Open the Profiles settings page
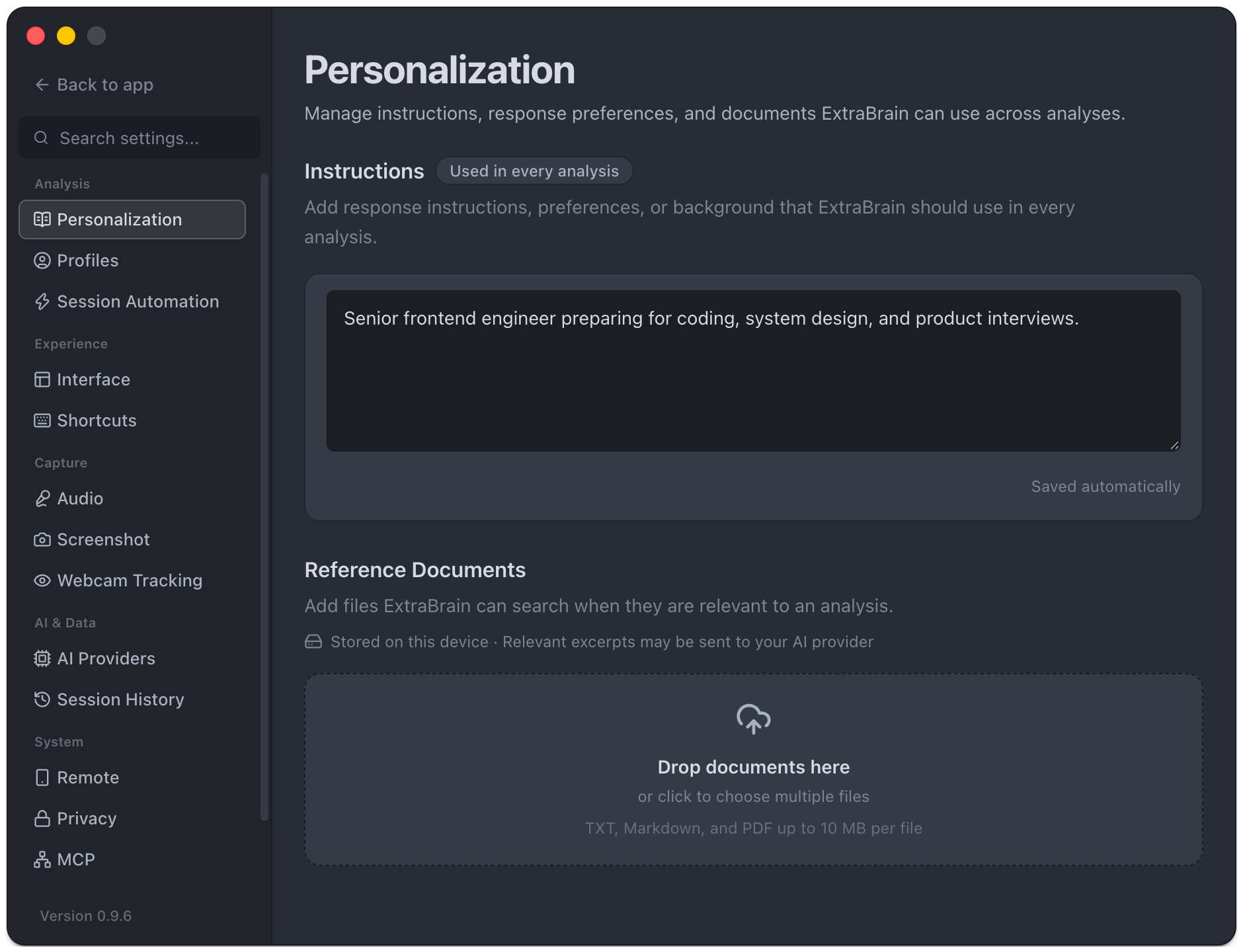The width and height of the screenshot is (1243, 952). coord(132,260)
